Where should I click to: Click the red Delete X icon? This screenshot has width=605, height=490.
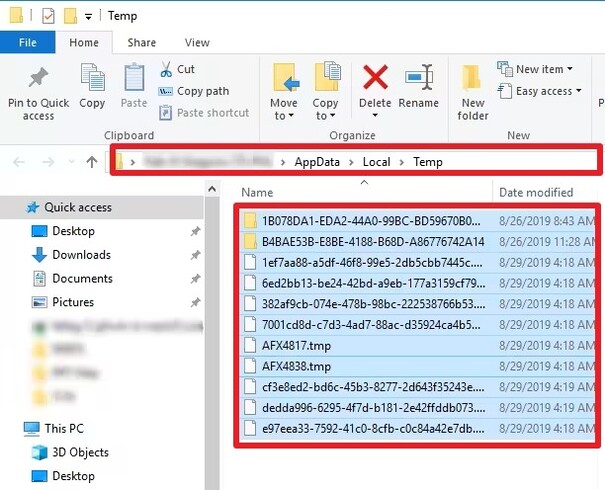tap(375, 78)
